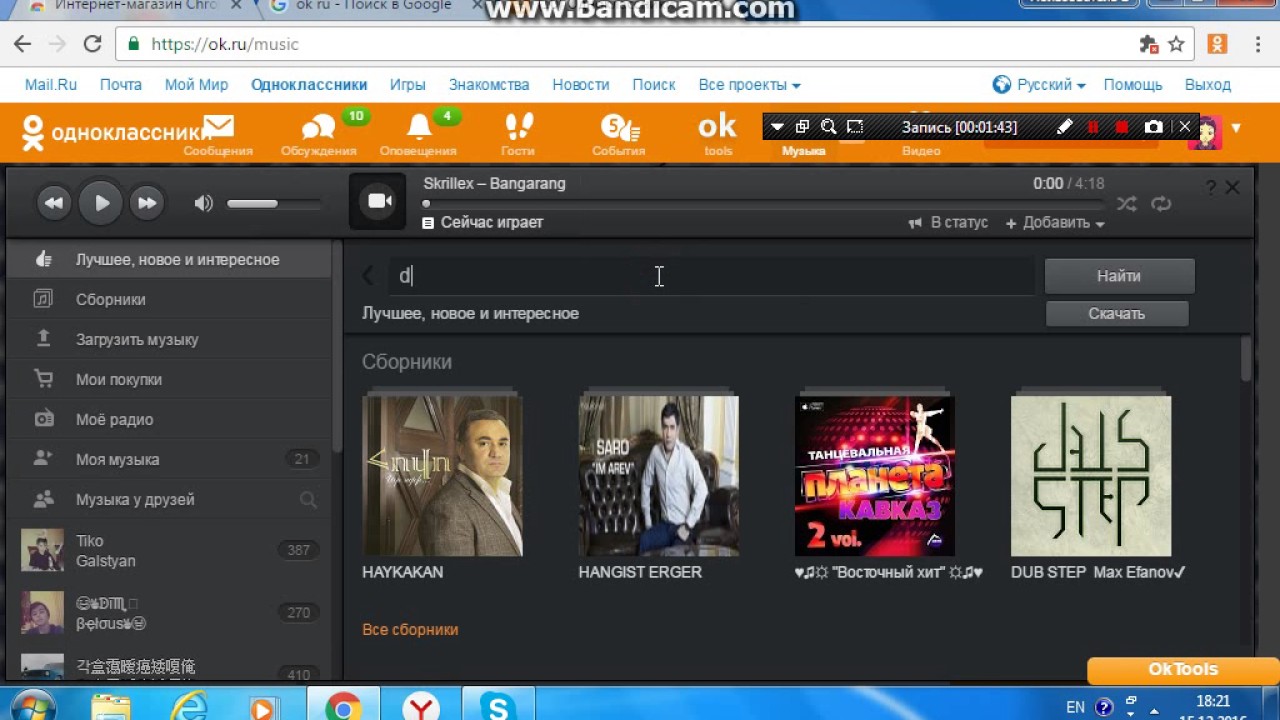This screenshot has width=1280, height=720.
Task: Reload the page in Chrome
Action: (x=92, y=44)
